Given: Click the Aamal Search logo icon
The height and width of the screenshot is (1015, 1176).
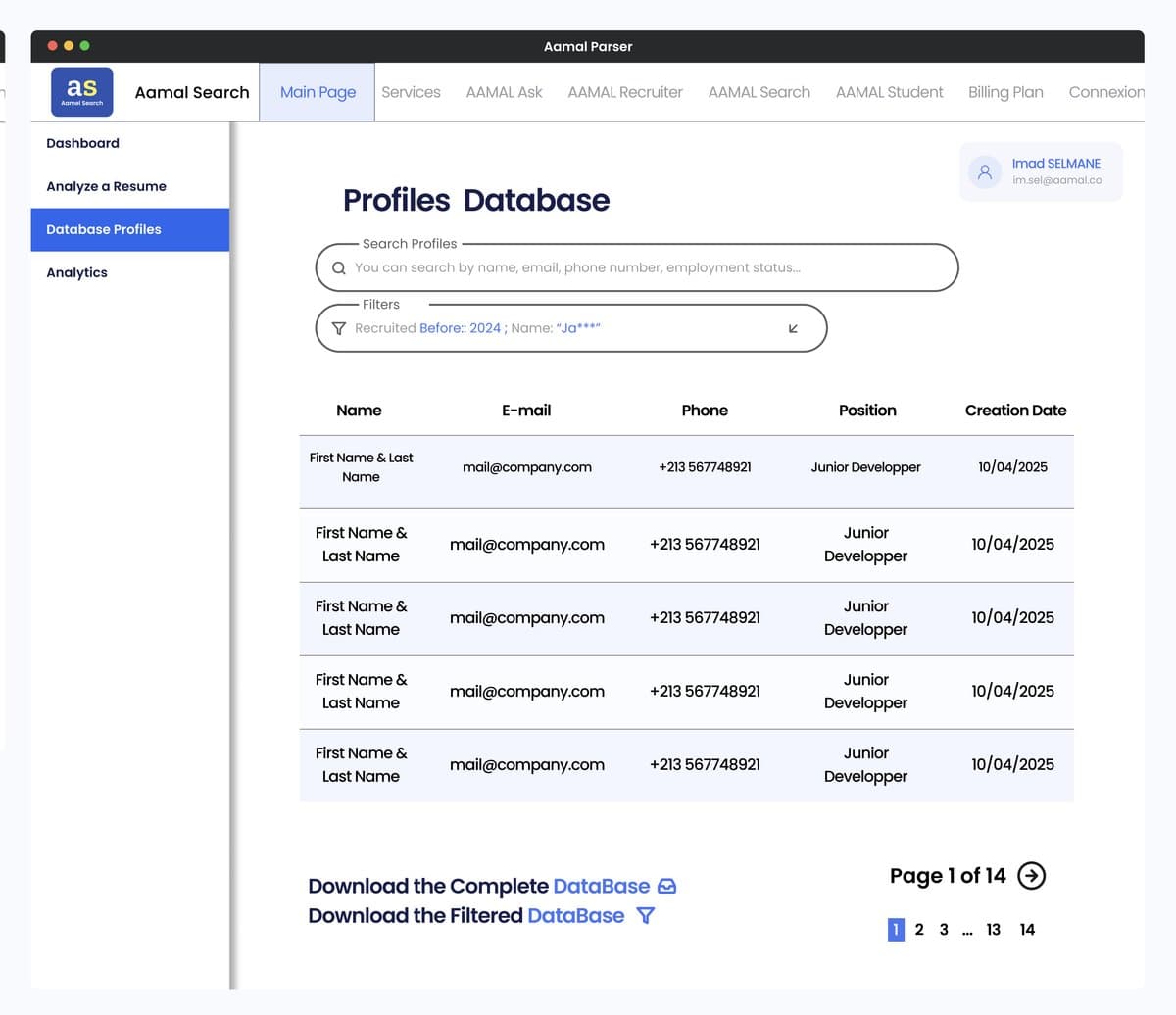Looking at the screenshot, I should pyautogui.click(x=82, y=92).
